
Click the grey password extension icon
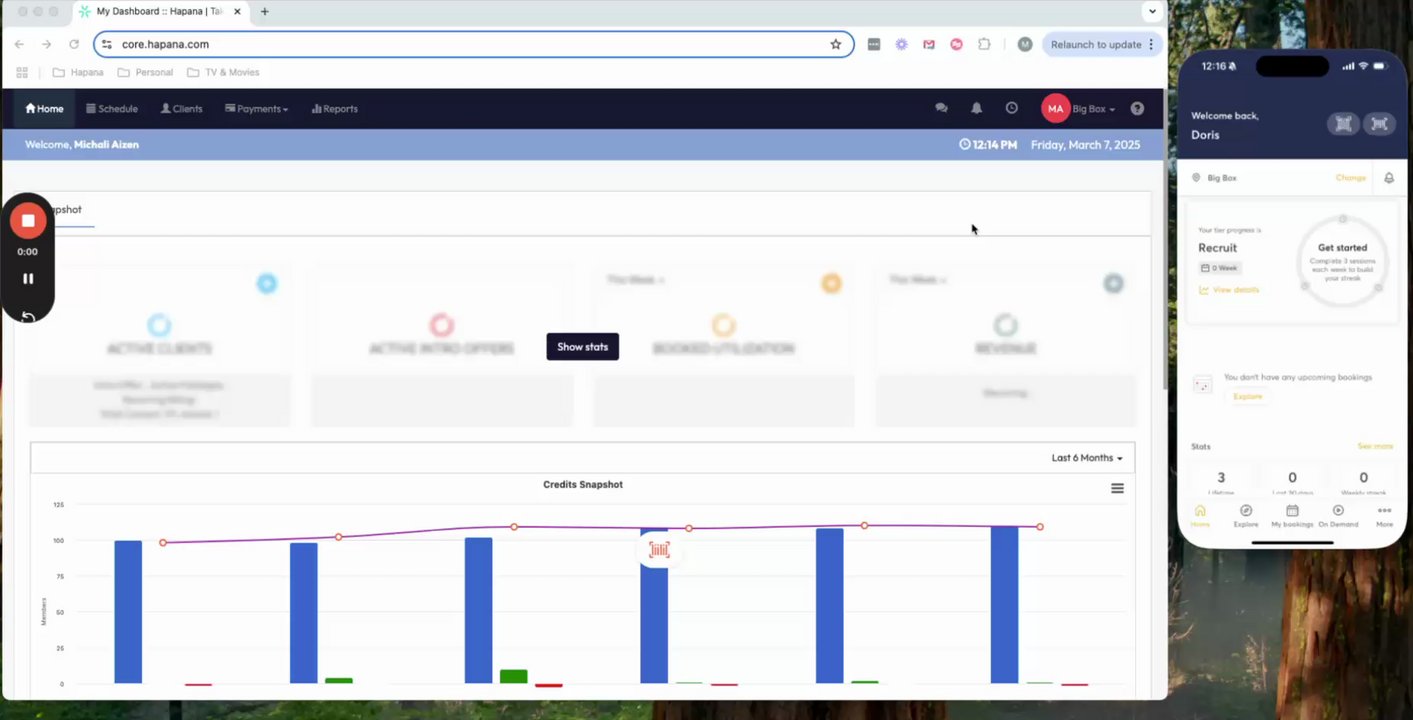tap(873, 44)
